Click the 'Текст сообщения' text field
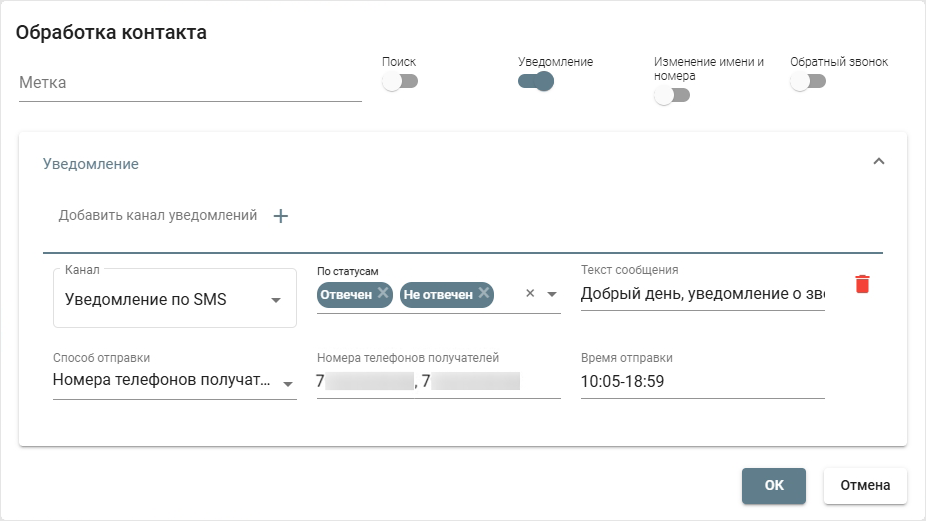This screenshot has width=926, height=521. [702, 294]
